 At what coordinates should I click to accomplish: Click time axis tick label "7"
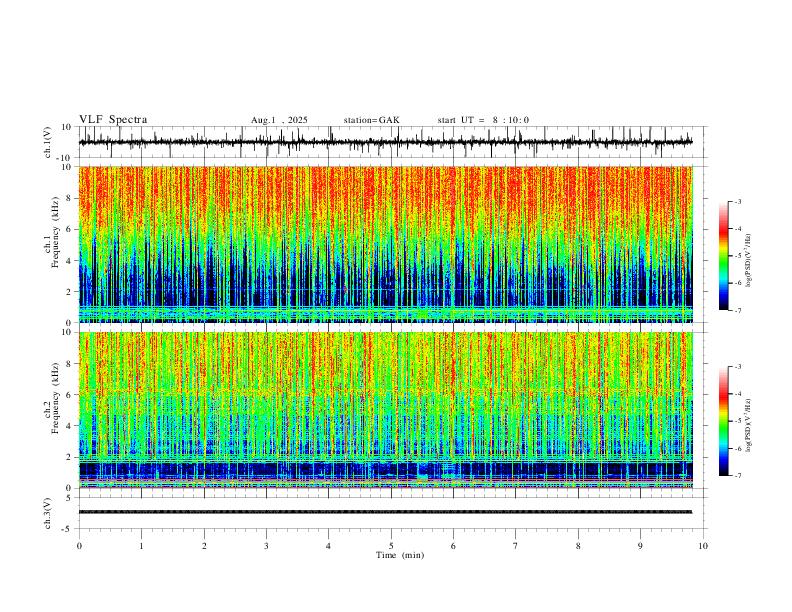(x=516, y=546)
